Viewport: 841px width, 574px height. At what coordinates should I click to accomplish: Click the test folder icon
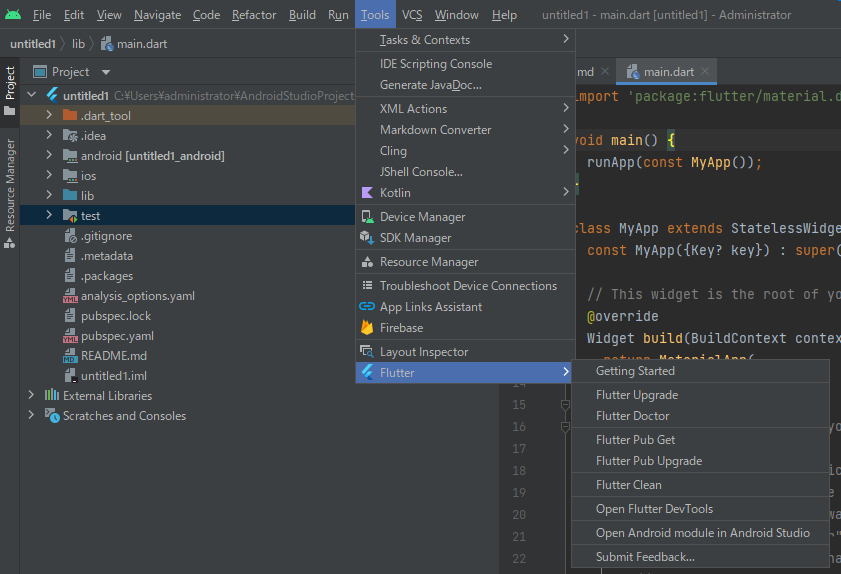coord(70,216)
